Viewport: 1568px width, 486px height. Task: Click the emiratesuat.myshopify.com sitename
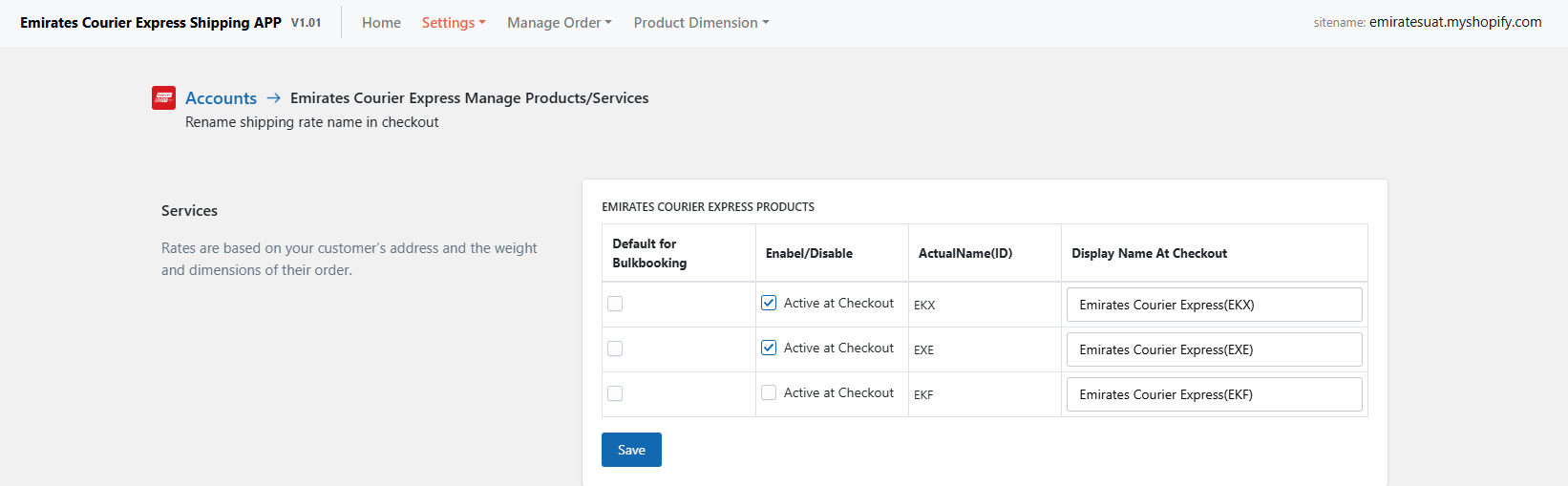(1455, 22)
